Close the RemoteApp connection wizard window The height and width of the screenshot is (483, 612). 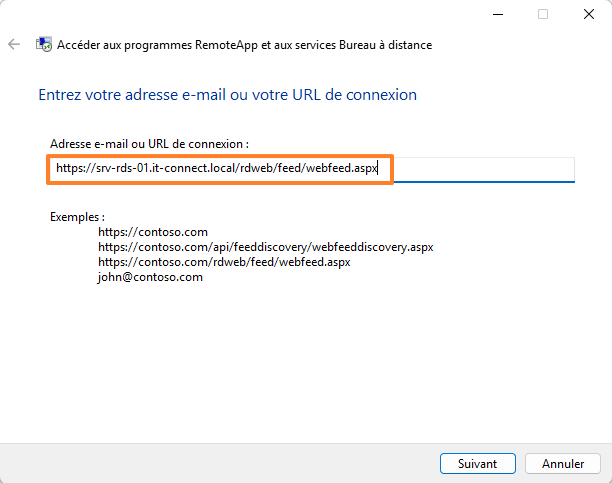click(588, 14)
